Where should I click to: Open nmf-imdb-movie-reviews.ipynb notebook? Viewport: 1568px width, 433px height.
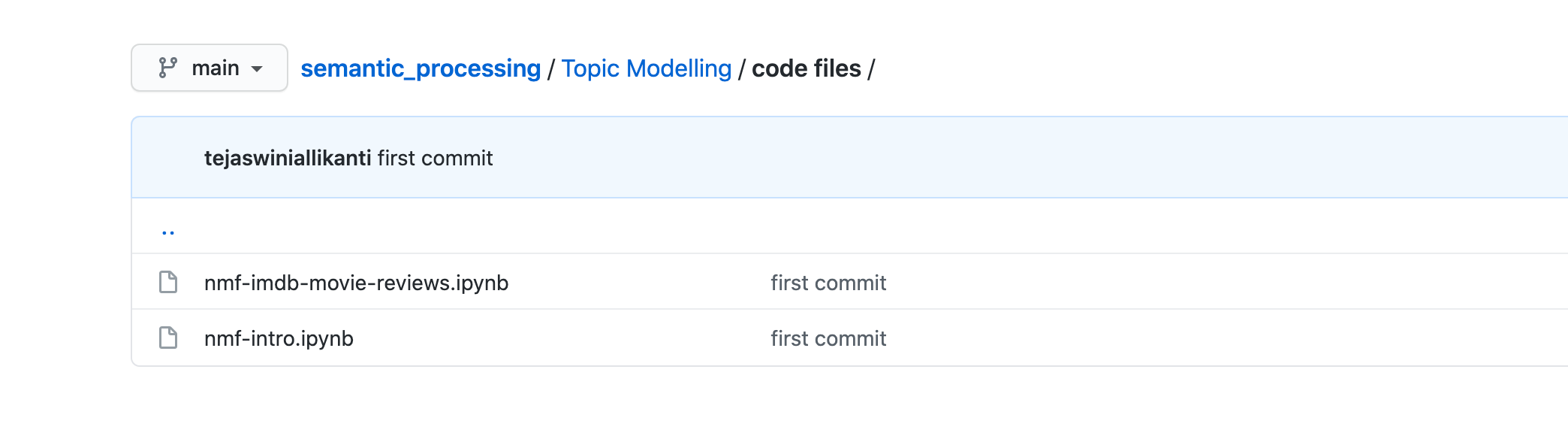point(356,283)
